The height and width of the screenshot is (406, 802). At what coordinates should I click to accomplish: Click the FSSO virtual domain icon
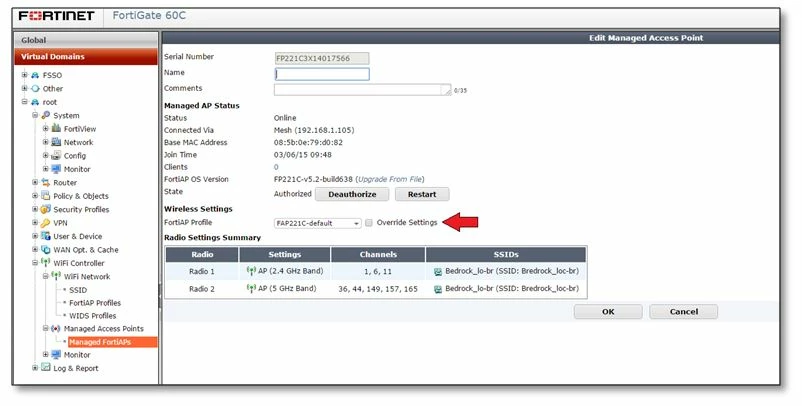point(35,75)
